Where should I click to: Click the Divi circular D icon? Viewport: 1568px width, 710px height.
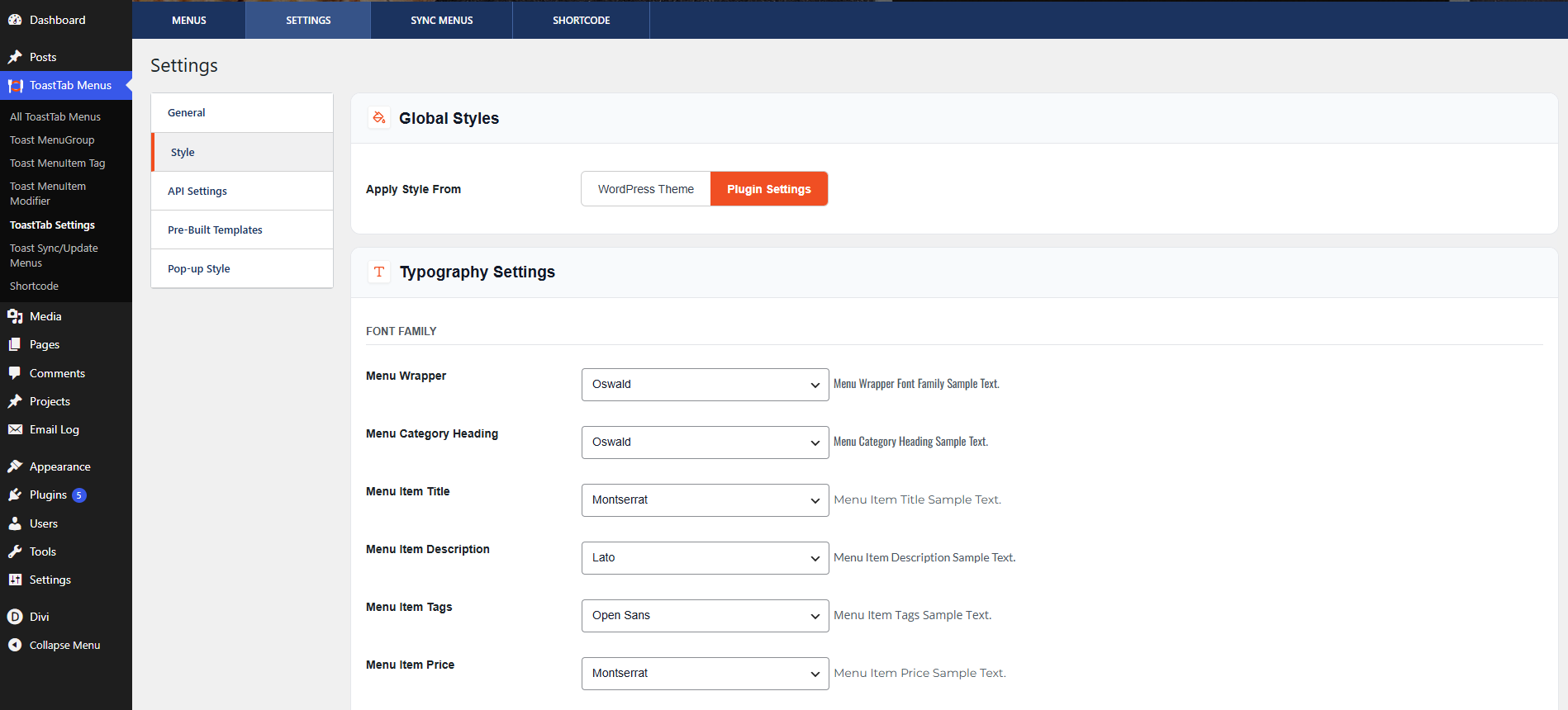coord(15,617)
